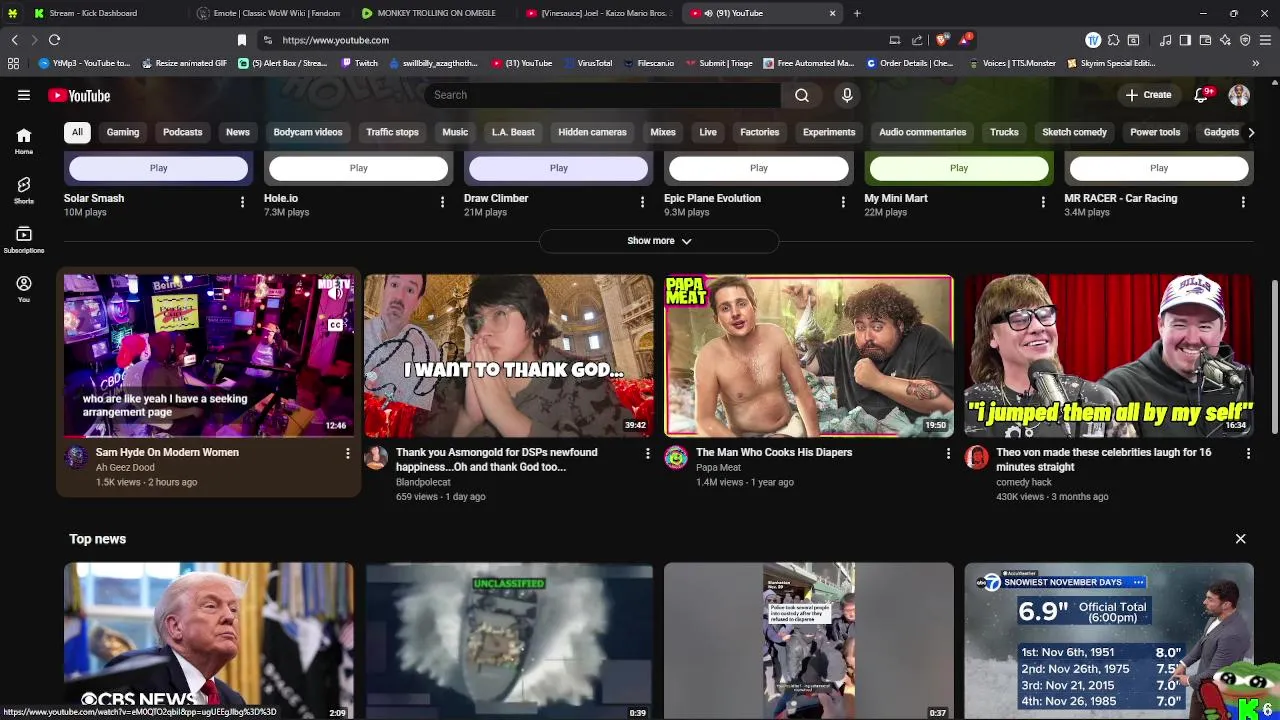Click the page vertical scrollbar
Viewport: 1280px width, 720px height.
[x=1274, y=355]
